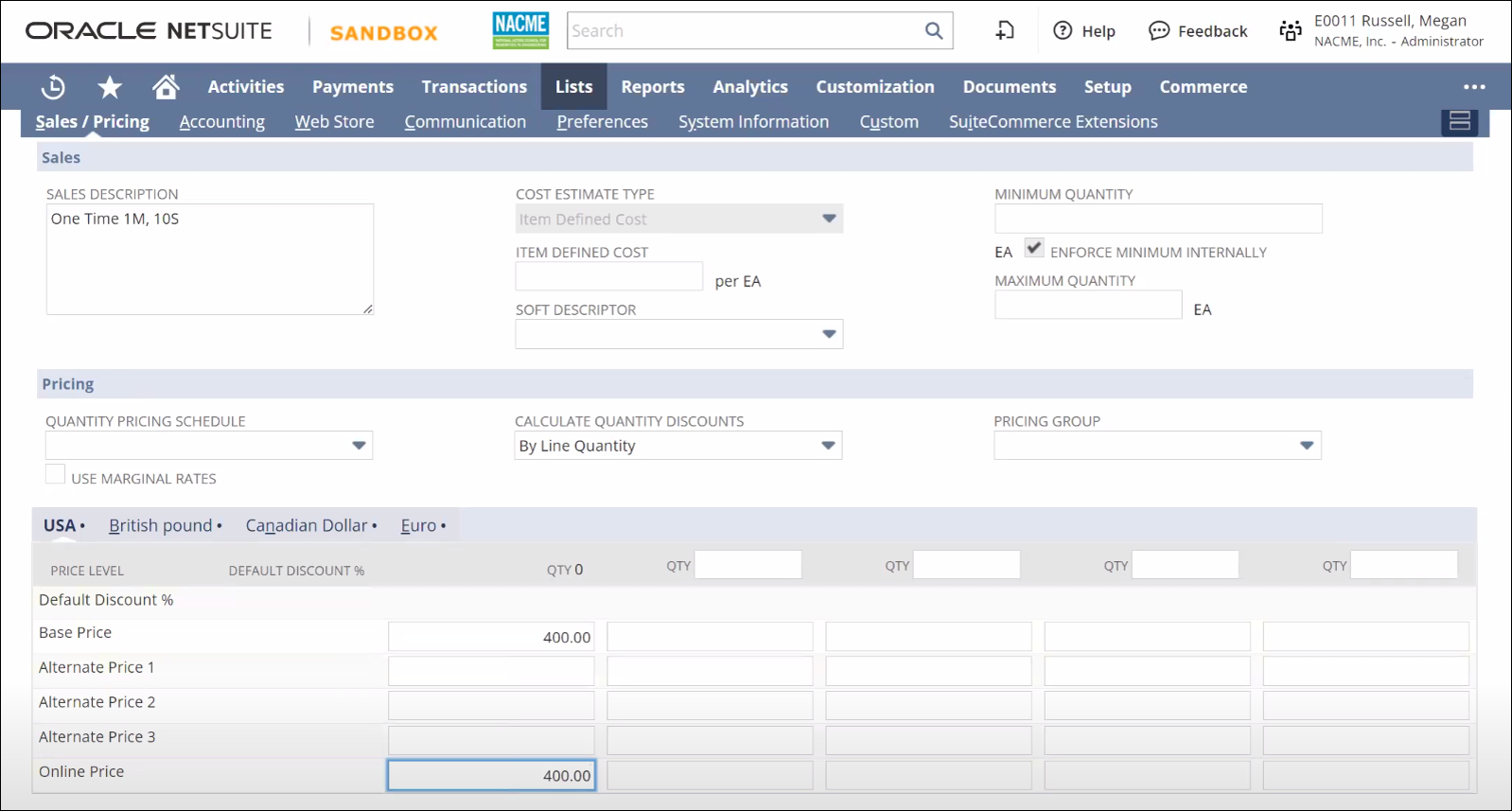Expand the Soft Descriptor dropdown
Screen dimensions: 1512x811
coord(829,334)
